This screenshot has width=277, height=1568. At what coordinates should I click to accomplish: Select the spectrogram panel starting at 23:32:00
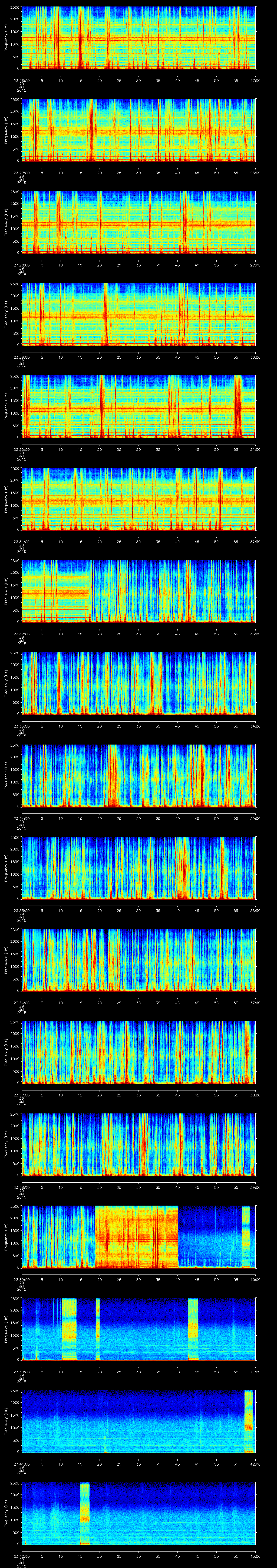point(138,591)
